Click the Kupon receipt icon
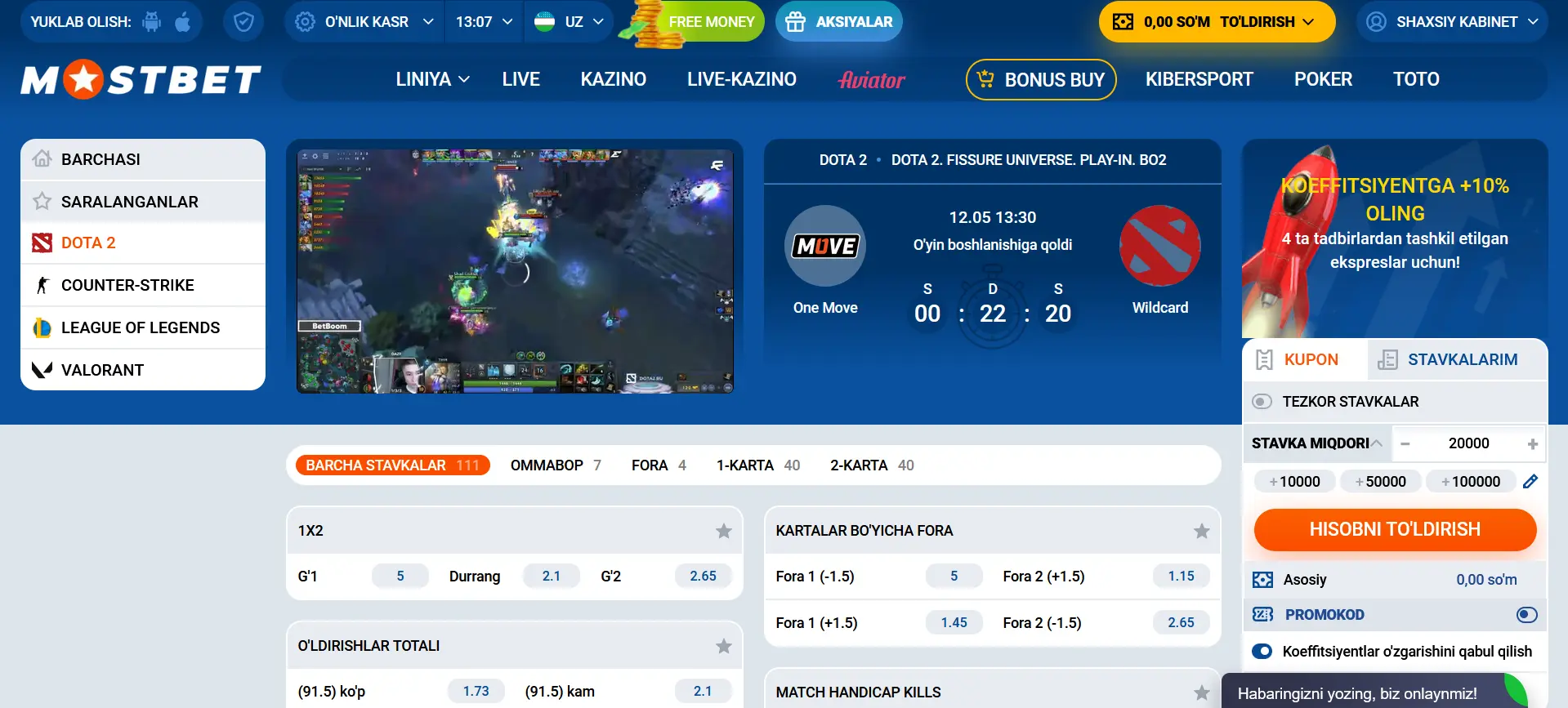This screenshot has width=1568, height=708. coord(1264,360)
